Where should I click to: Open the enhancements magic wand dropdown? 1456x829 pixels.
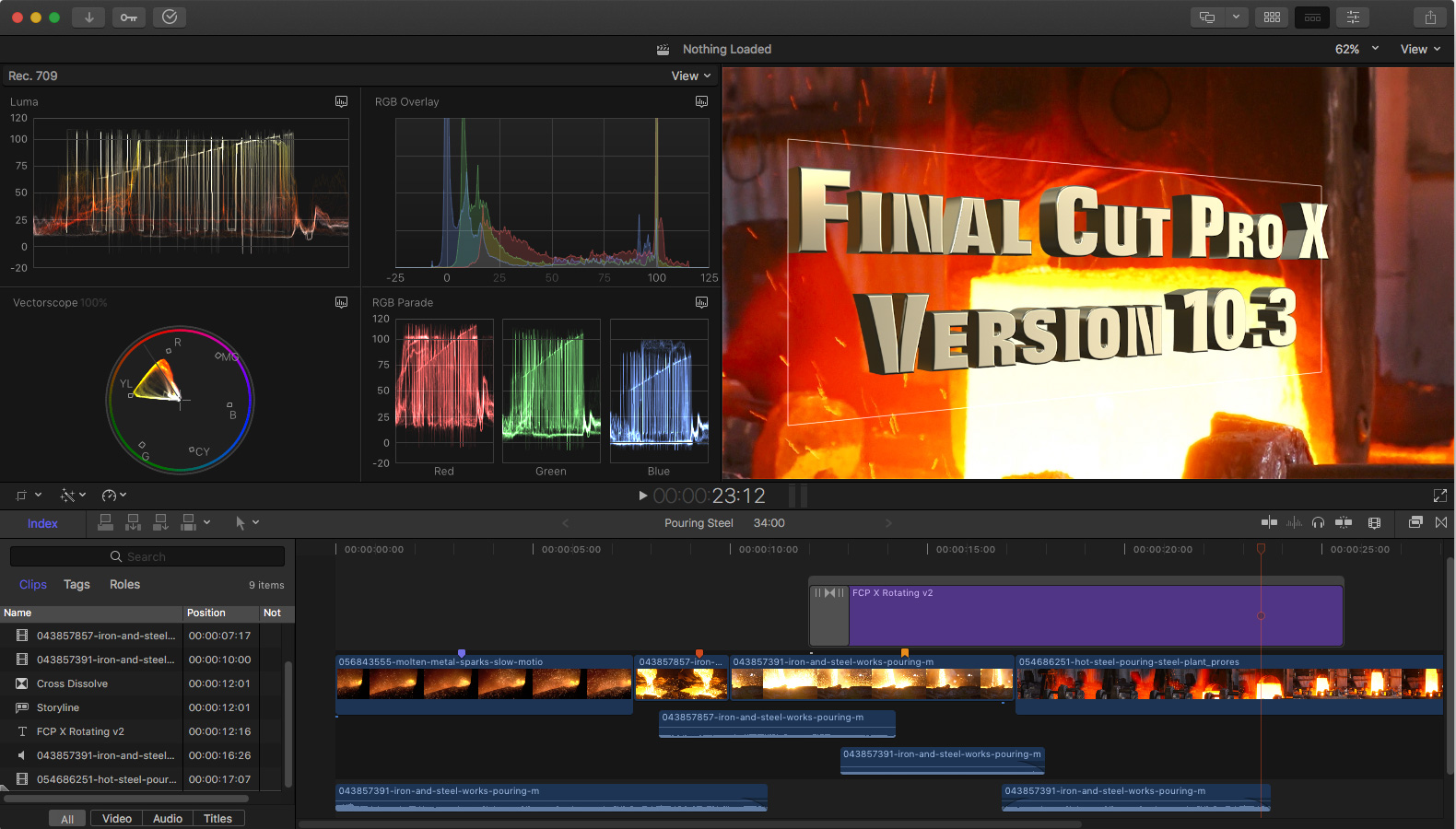[73, 495]
